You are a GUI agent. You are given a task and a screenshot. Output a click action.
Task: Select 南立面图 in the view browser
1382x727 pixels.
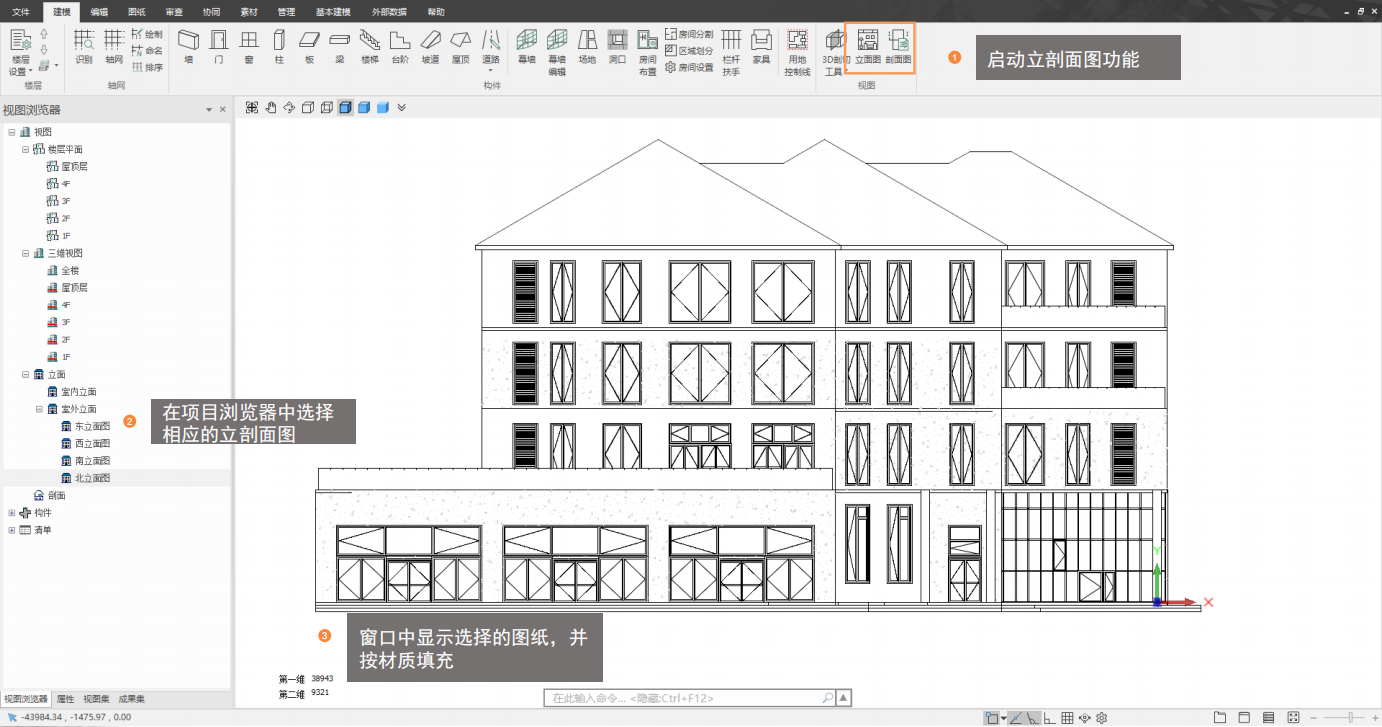(92, 461)
